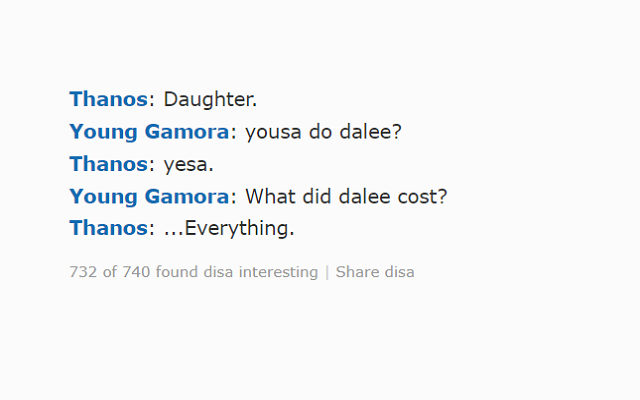
Task: Click the text "What did dalee cost?"
Action: click(346, 195)
